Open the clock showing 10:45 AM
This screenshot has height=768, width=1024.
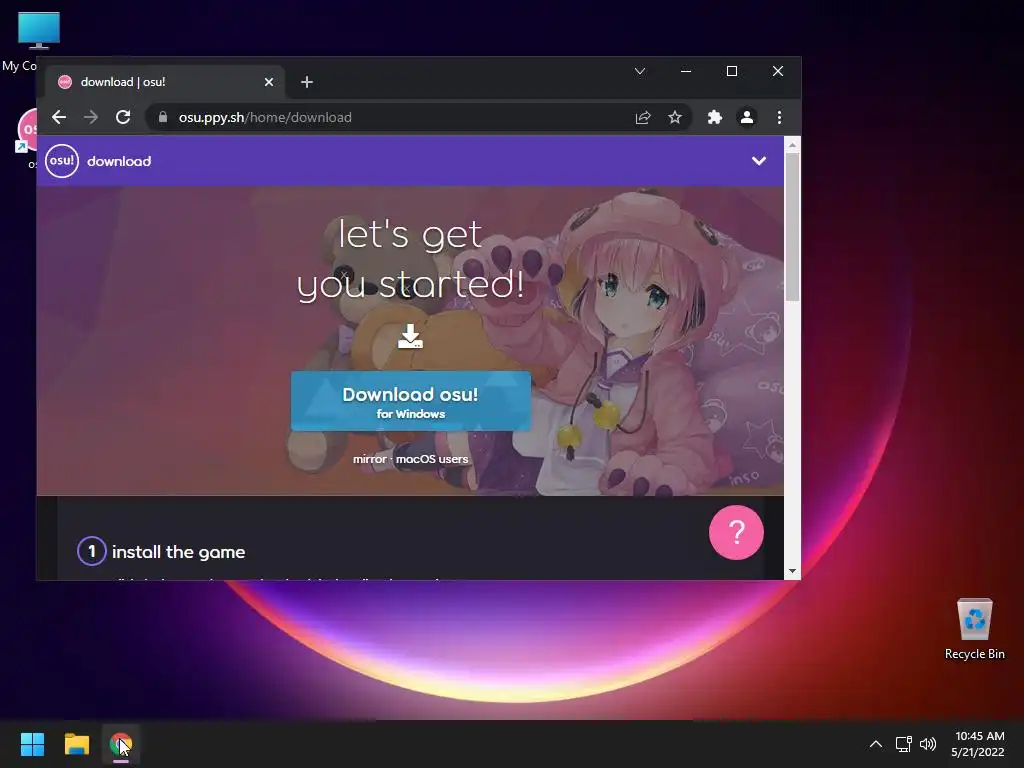click(x=978, y=744)
